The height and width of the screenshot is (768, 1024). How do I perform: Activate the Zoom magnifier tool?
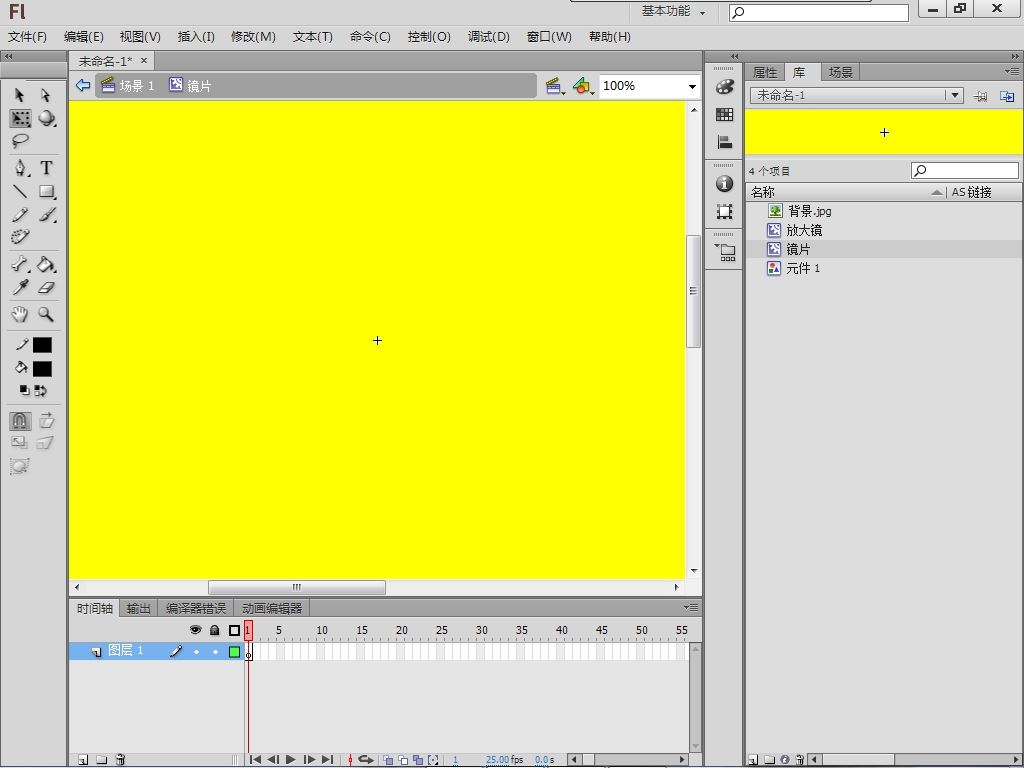click(46, 314)
